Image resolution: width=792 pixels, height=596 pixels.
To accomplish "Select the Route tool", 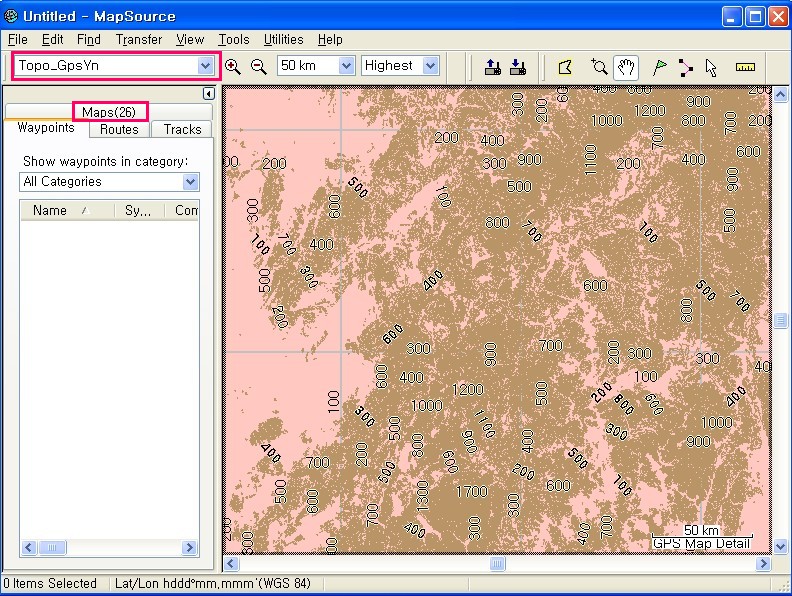I will (685, 67).
